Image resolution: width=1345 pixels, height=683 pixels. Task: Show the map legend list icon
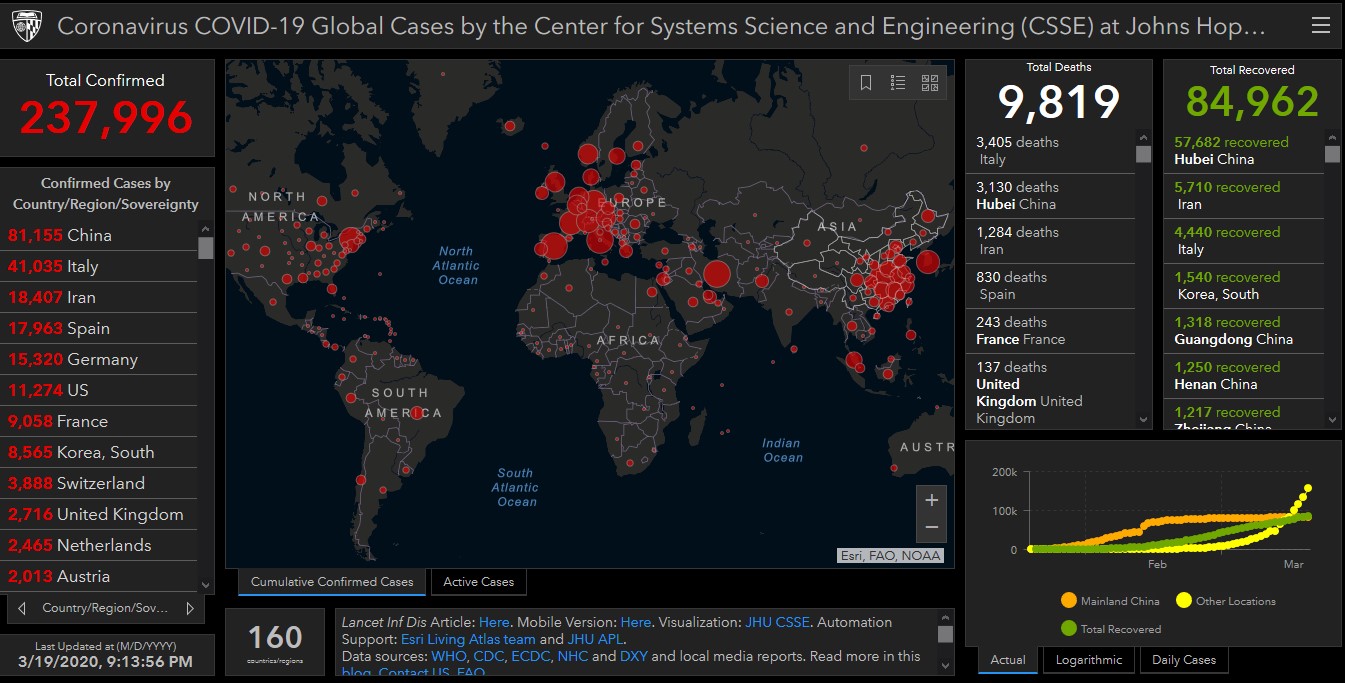[x=898, y=83]
